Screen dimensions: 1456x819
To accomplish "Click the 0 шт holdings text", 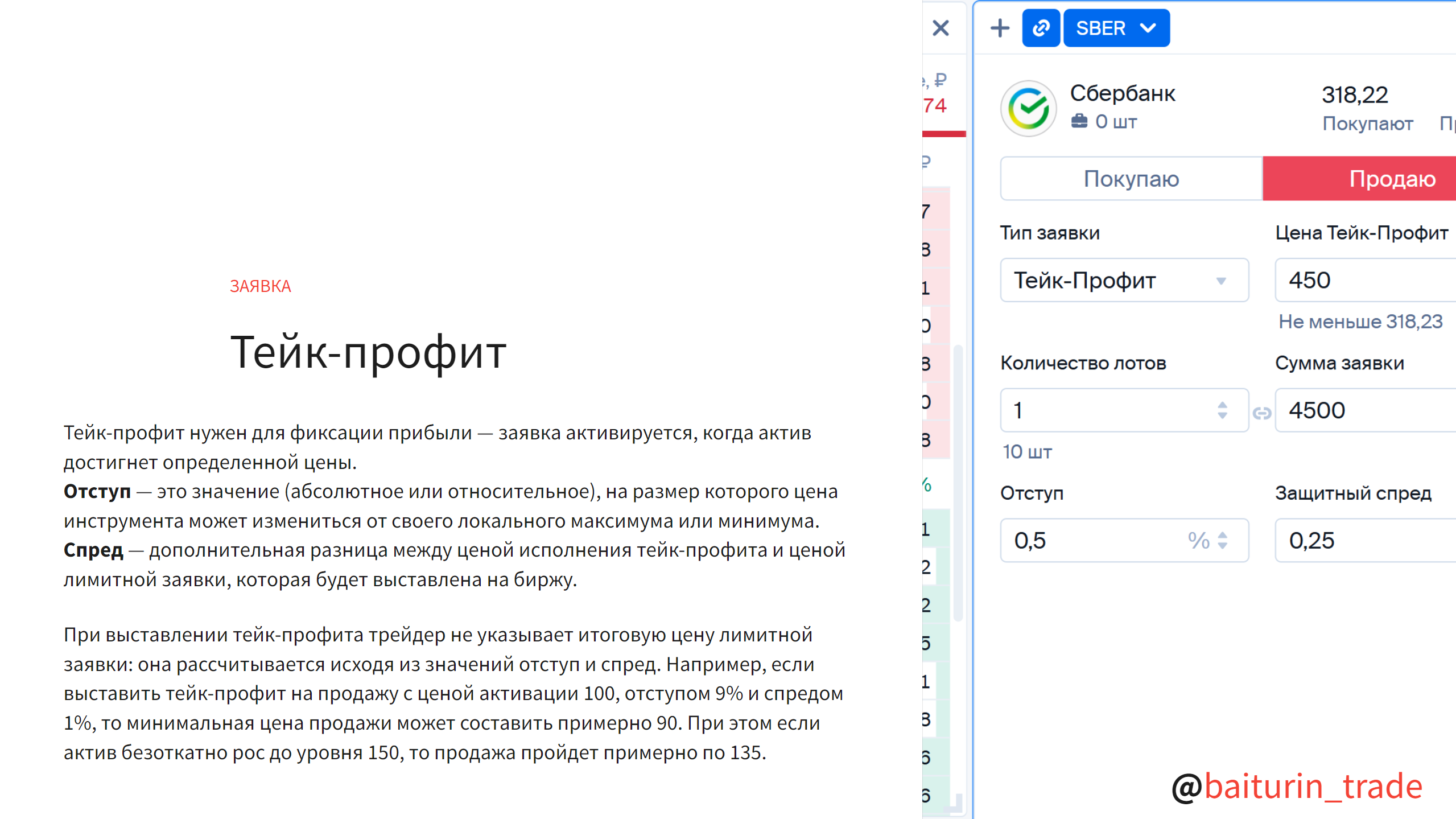I will [1115, 121].
